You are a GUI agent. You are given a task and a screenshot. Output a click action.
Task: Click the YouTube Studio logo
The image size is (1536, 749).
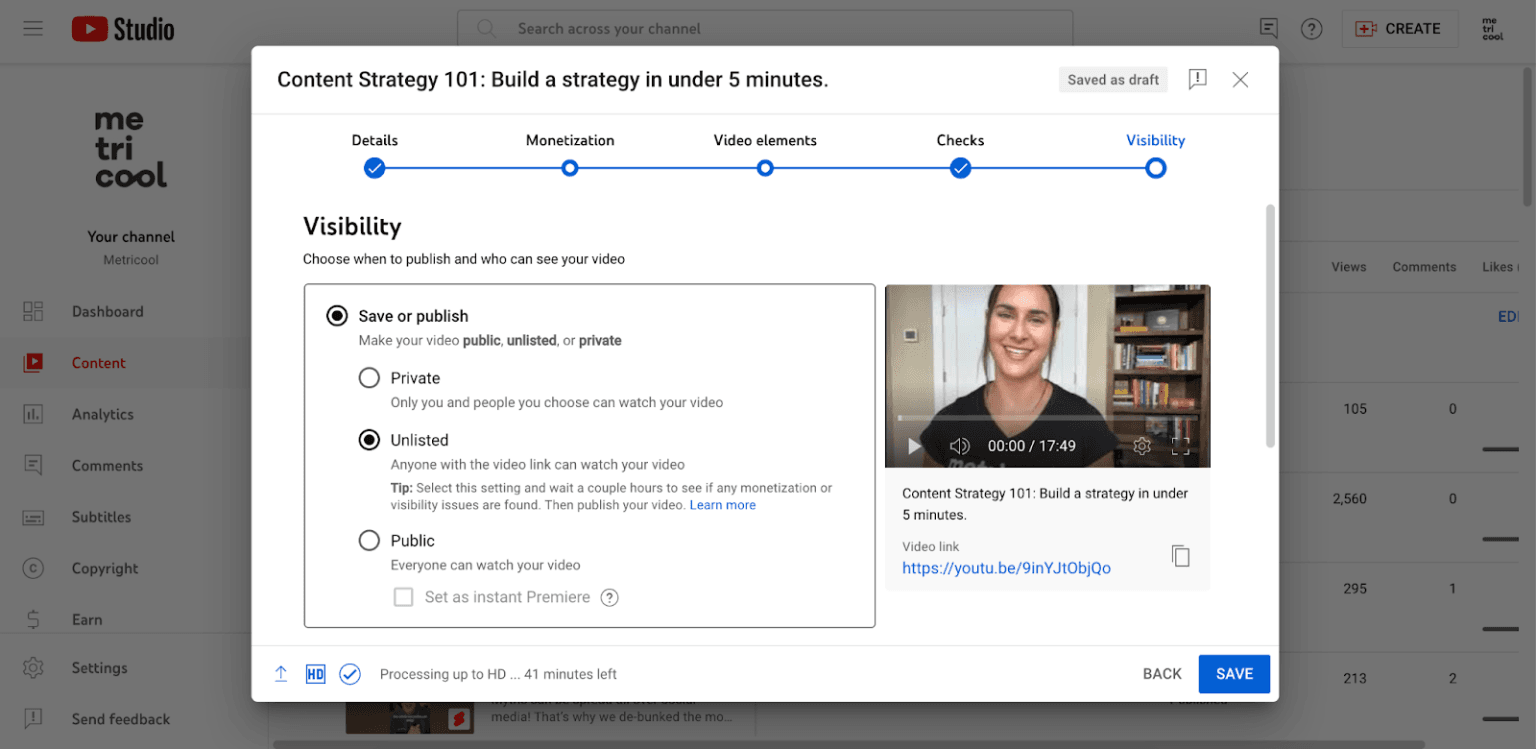pyautogui.click(x=122, y=28)
